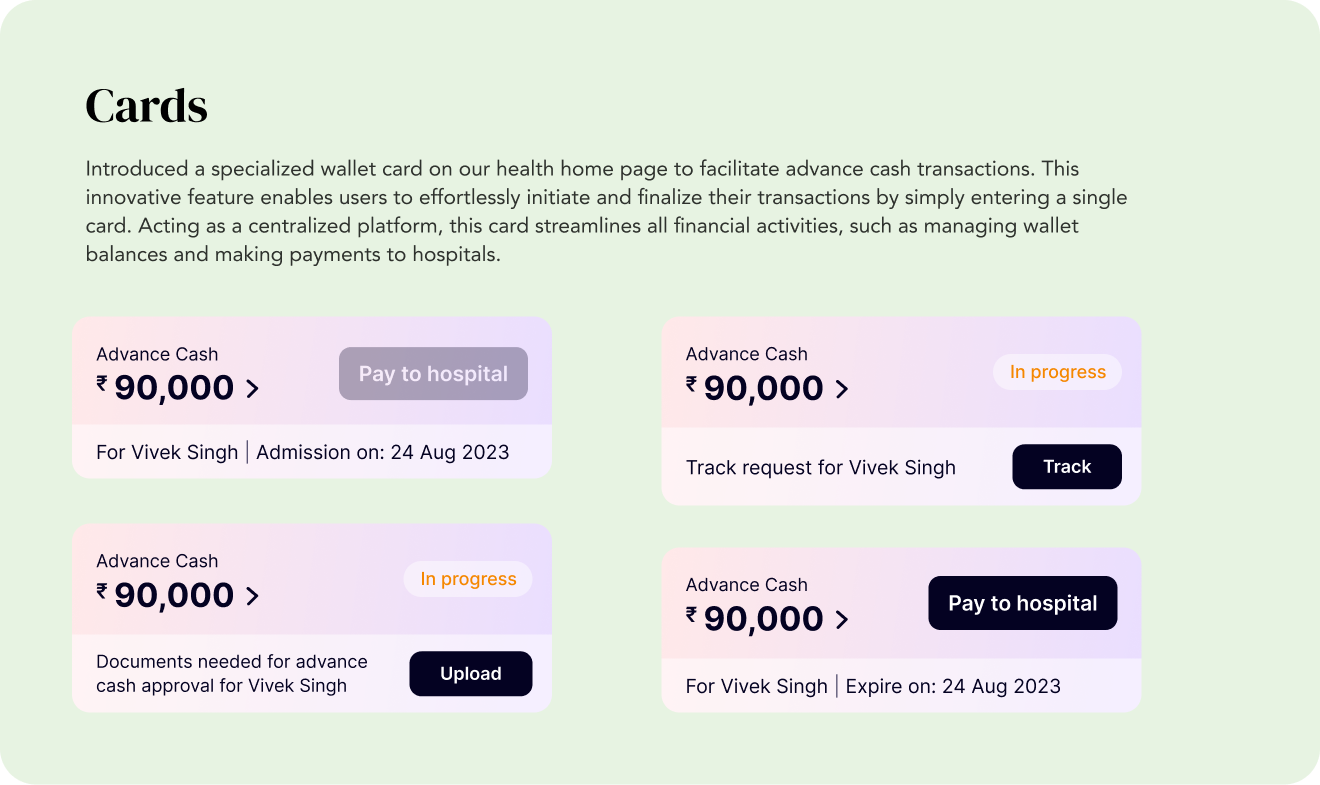Click the chevron arrow in the Track card
The image size is (1320, 785).
coord(842,389)
